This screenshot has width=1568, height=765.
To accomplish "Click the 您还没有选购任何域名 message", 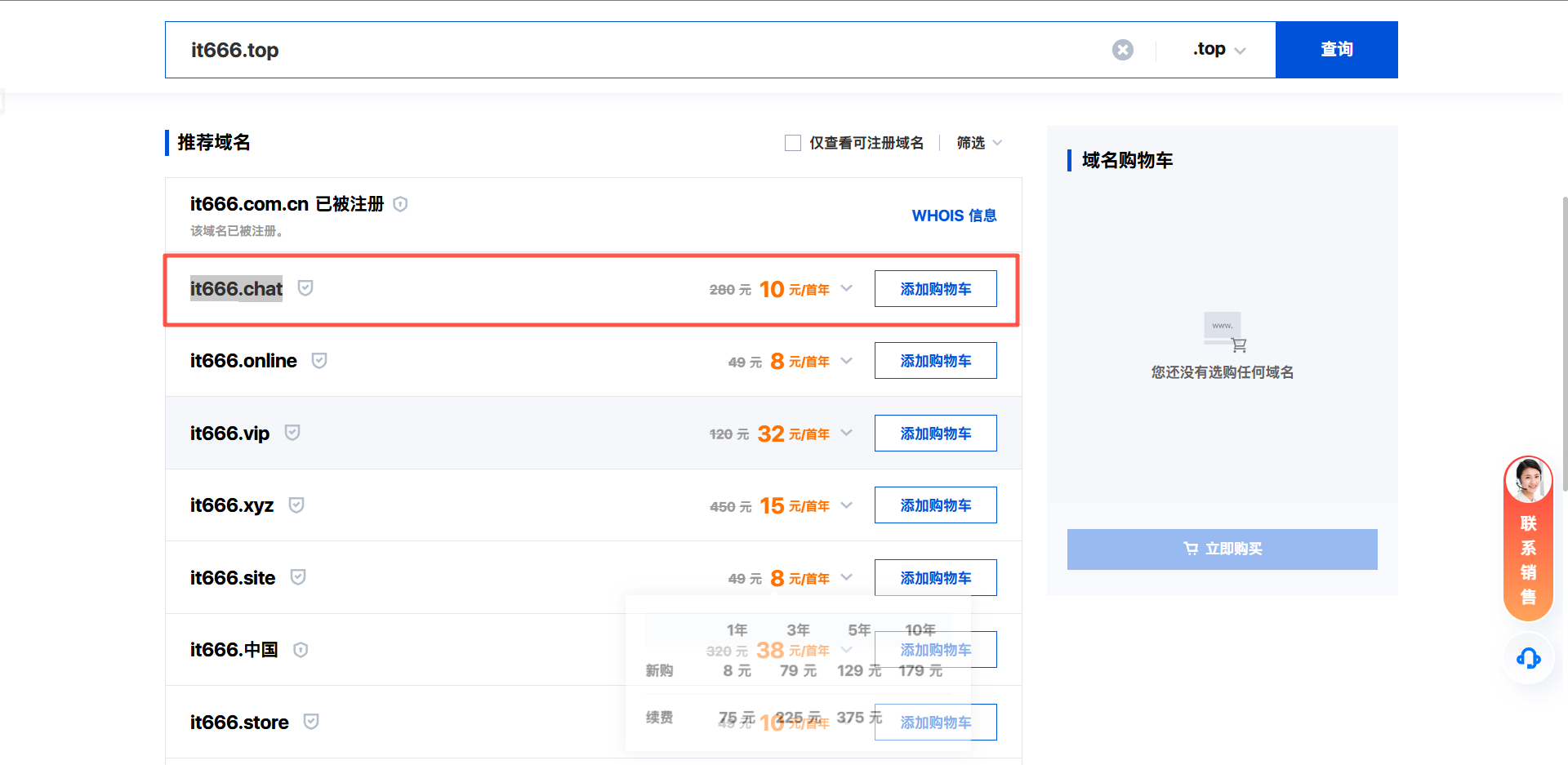I will click(x=1223, y=372).
